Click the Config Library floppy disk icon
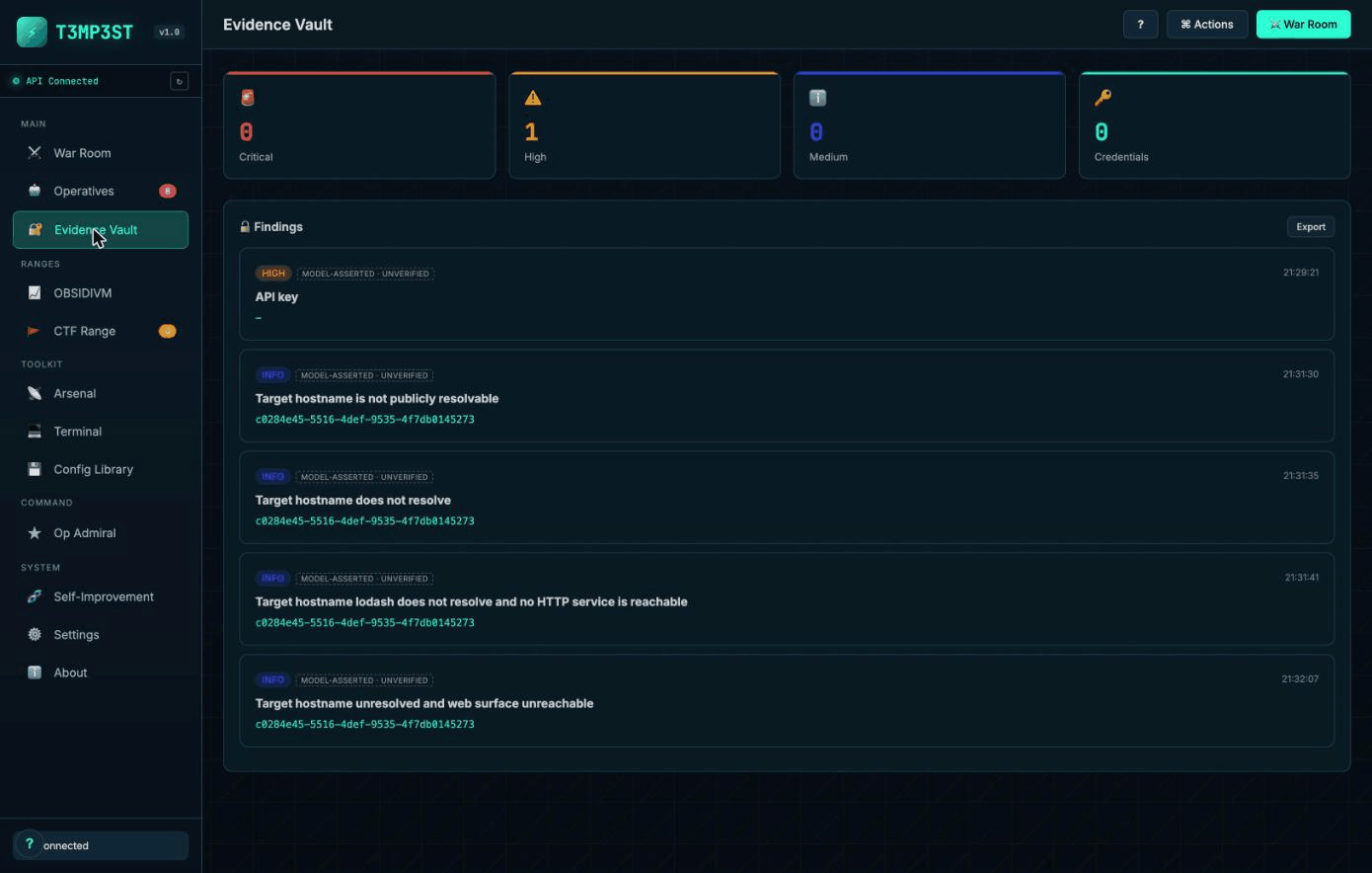This screenshot has width=1372, height=873. tap(35, 469)
